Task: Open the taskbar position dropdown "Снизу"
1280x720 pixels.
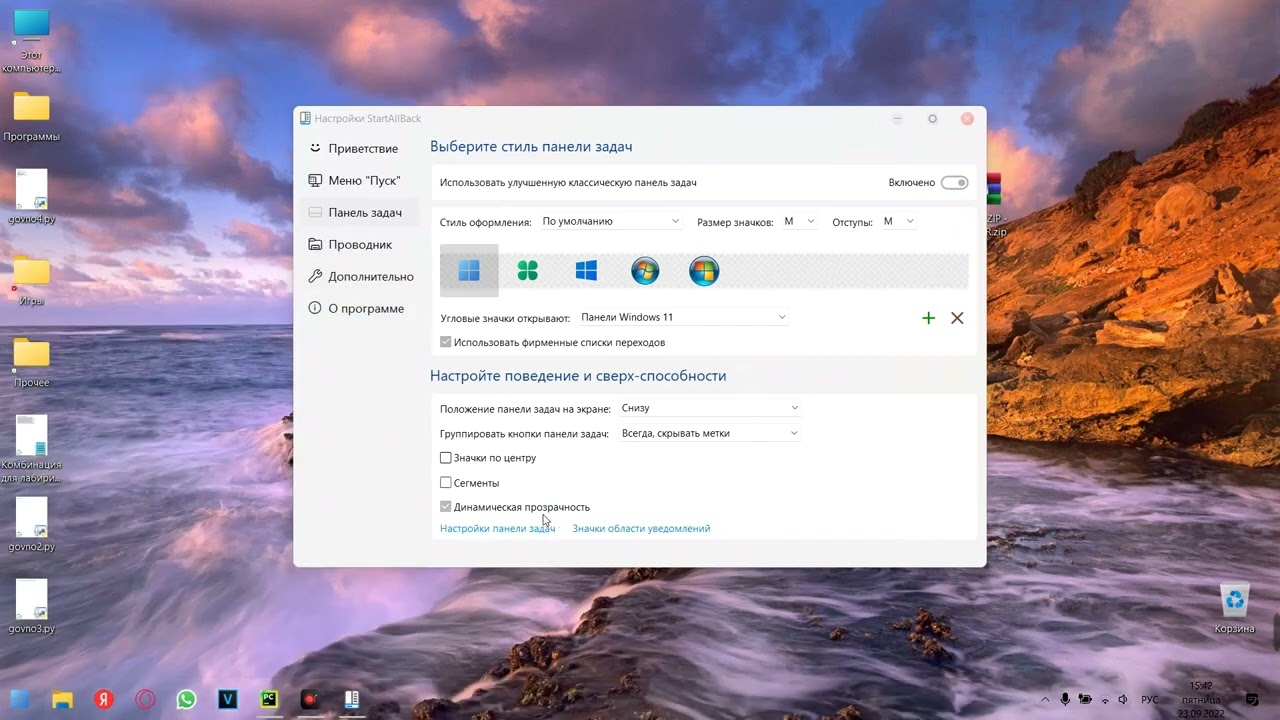Action: click(x=710, y=408)
